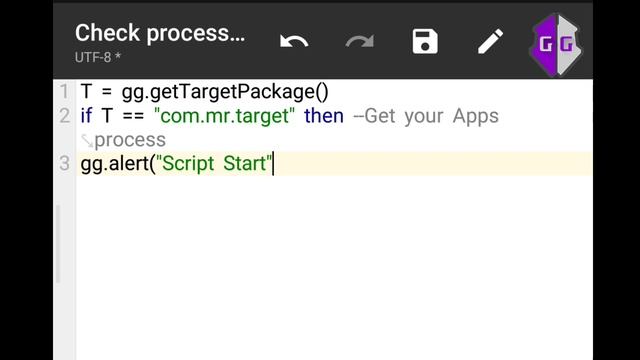Screen dimensions: 640x360
Task: Tap line number 1 in gutter
Action: 64,91
